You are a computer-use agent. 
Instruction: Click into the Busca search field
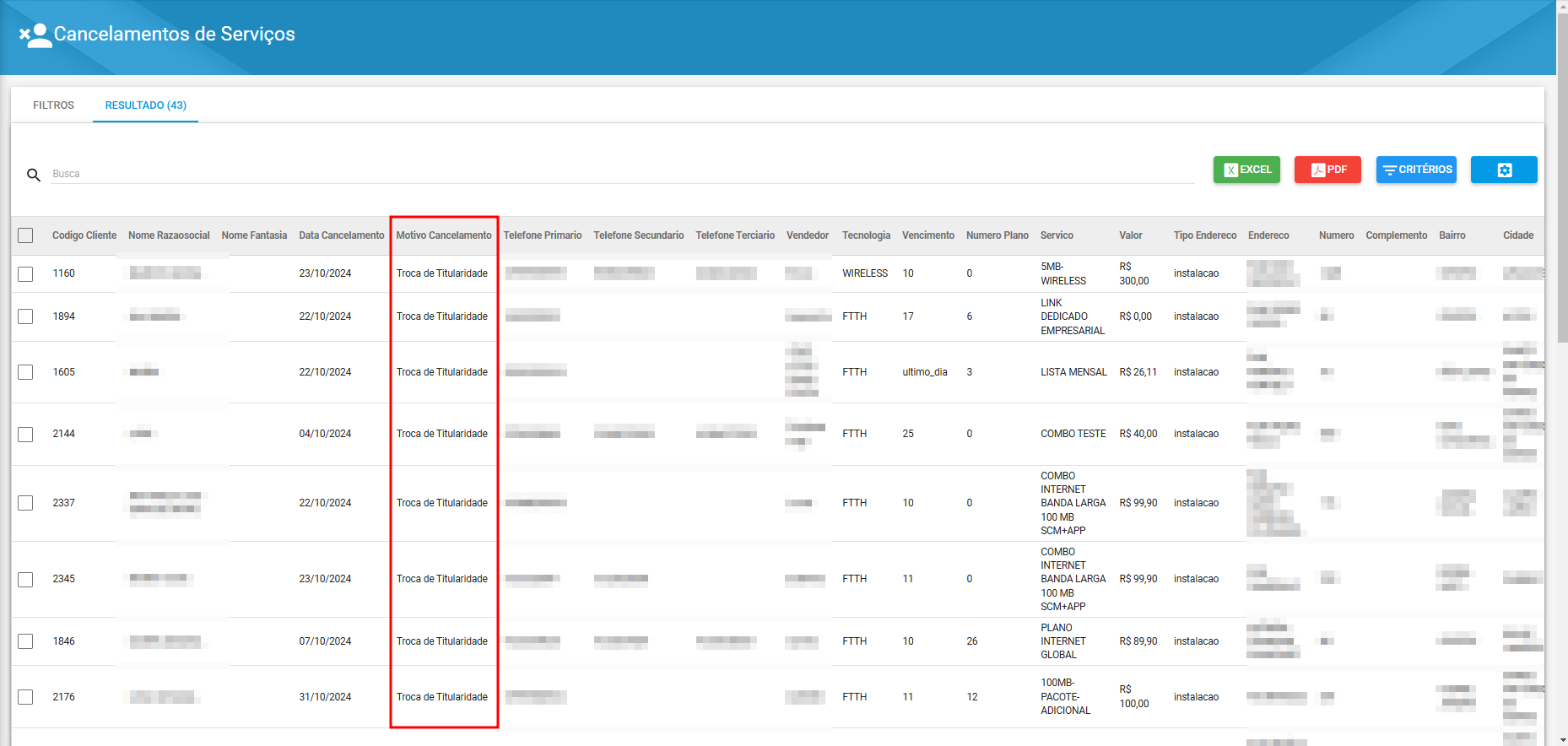(623, 174)
